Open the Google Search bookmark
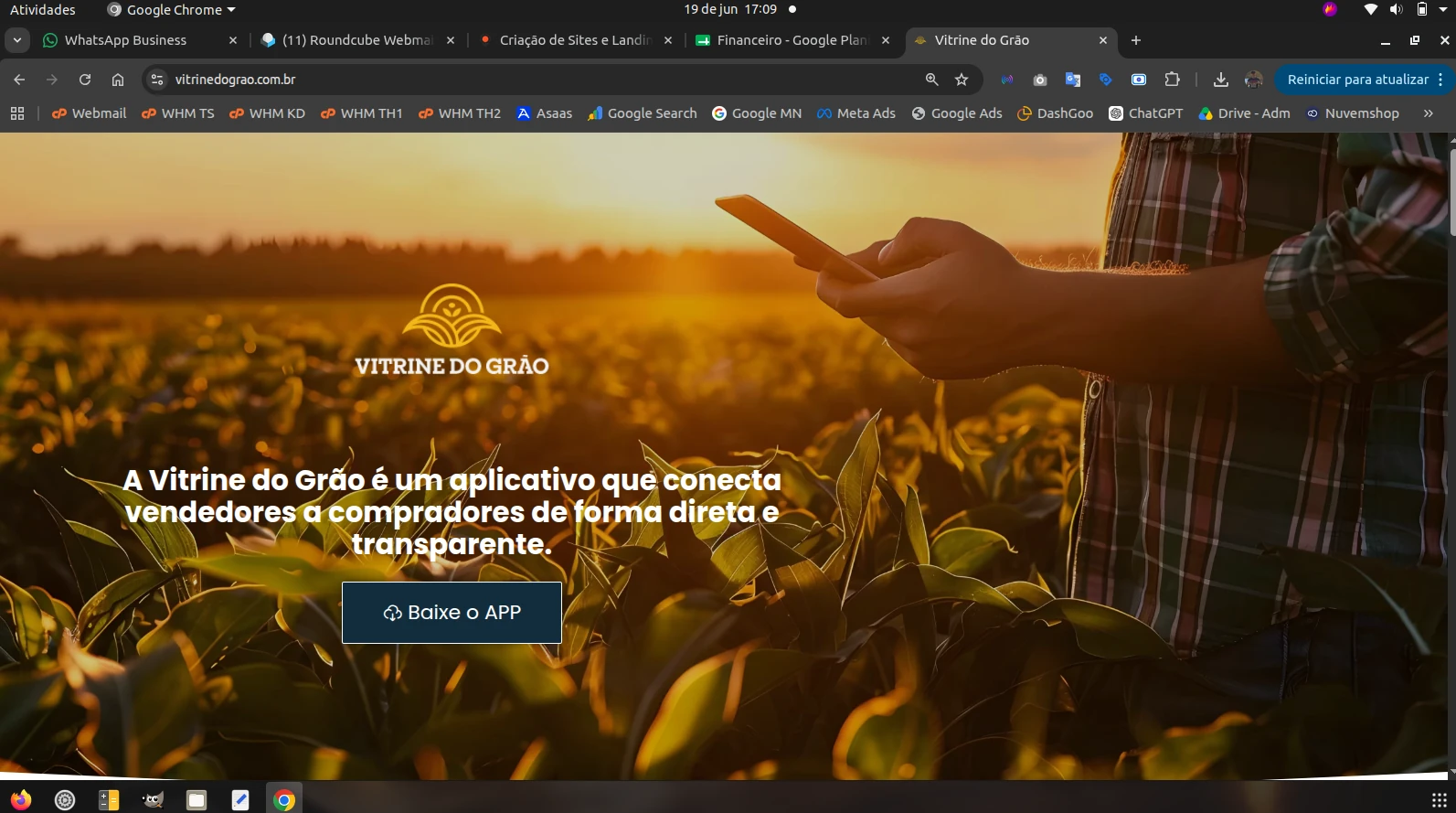1456x813 pixels. point(643,113)
